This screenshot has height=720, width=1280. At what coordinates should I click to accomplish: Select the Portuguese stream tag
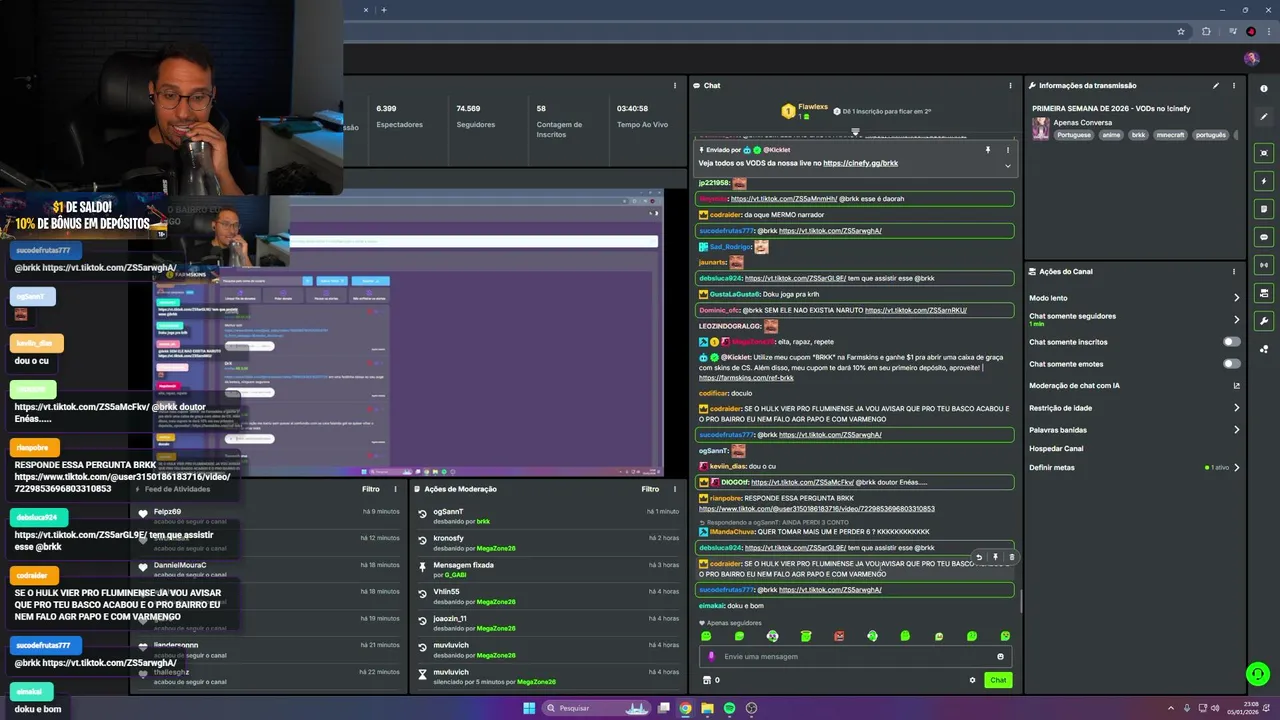tap(1074, 135)
